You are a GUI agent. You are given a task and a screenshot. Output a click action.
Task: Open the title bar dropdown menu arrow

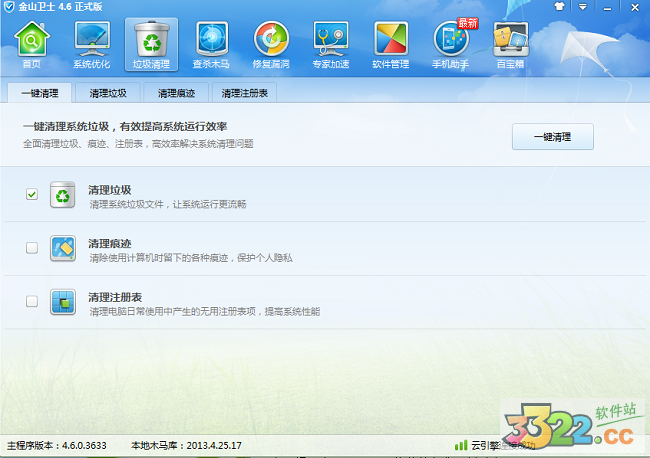point(582,7)
